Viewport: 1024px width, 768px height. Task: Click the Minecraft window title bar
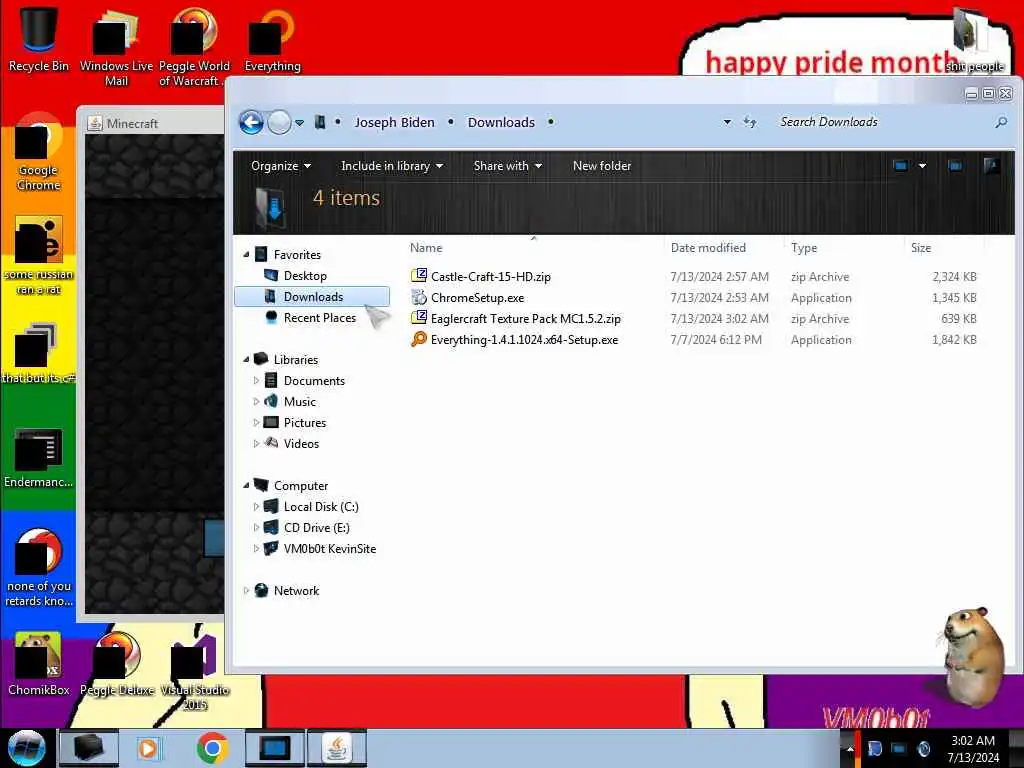click(154, 123)
